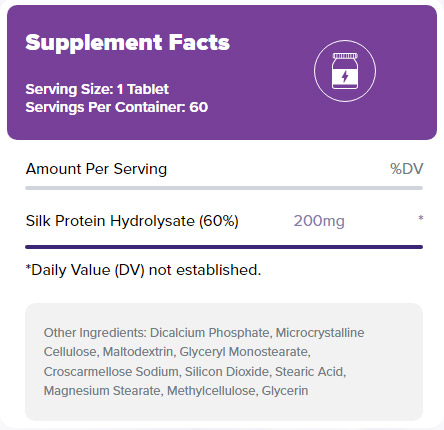
Task: Click Glyceryl Monostearate ingredient text
Action: coord(245,352)
